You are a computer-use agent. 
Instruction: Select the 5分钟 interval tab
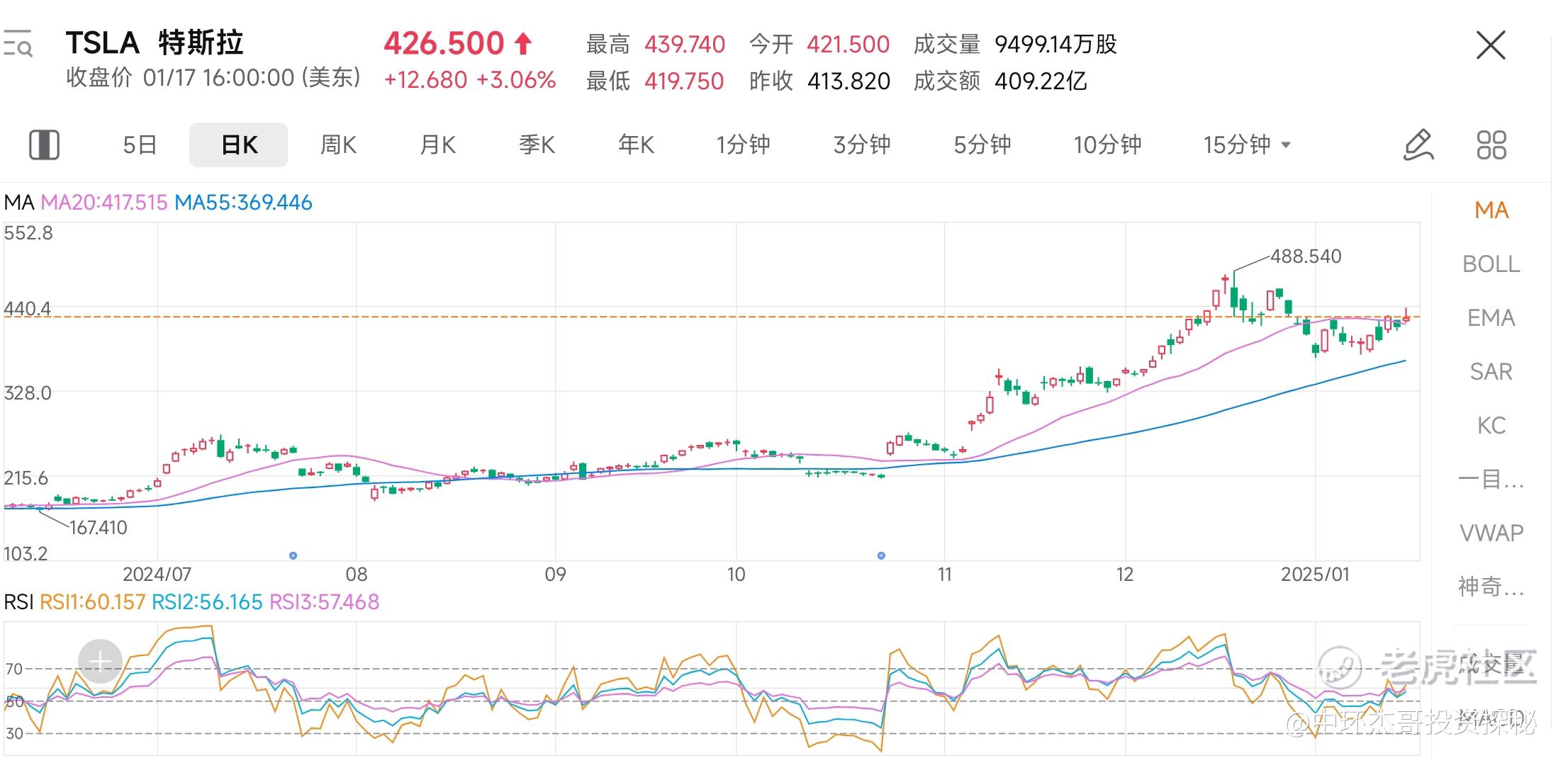982,145
